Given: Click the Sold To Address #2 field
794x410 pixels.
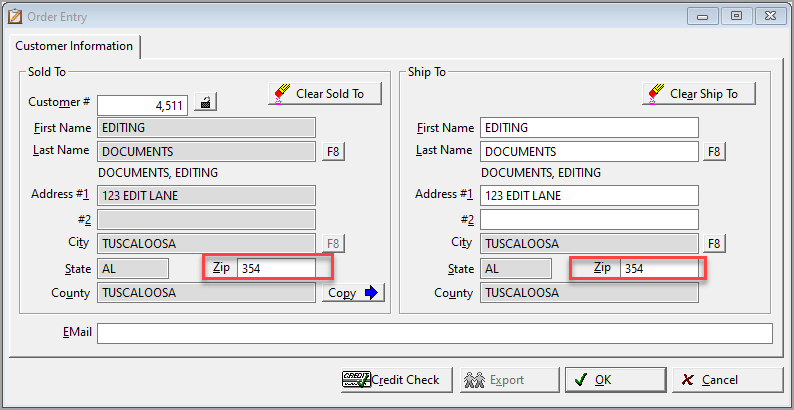Looking at the screenshot, I should pyautogui.click(x=206, y=220).
